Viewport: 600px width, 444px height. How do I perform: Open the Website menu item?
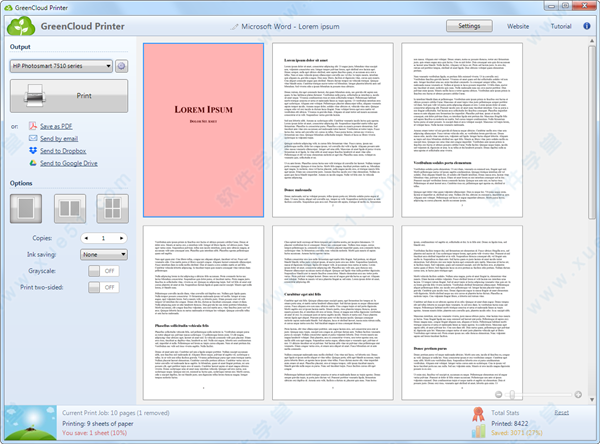click(518, 25)
